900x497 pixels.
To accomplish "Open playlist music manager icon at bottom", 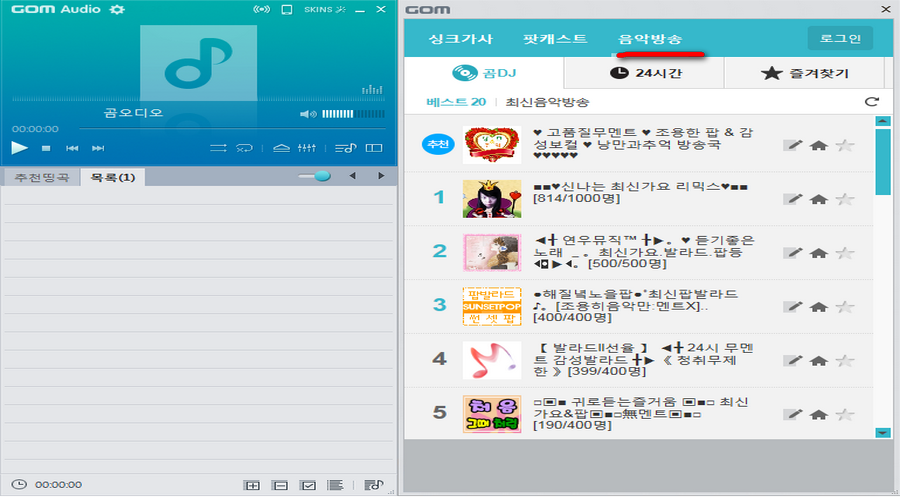I will [374, 485].
